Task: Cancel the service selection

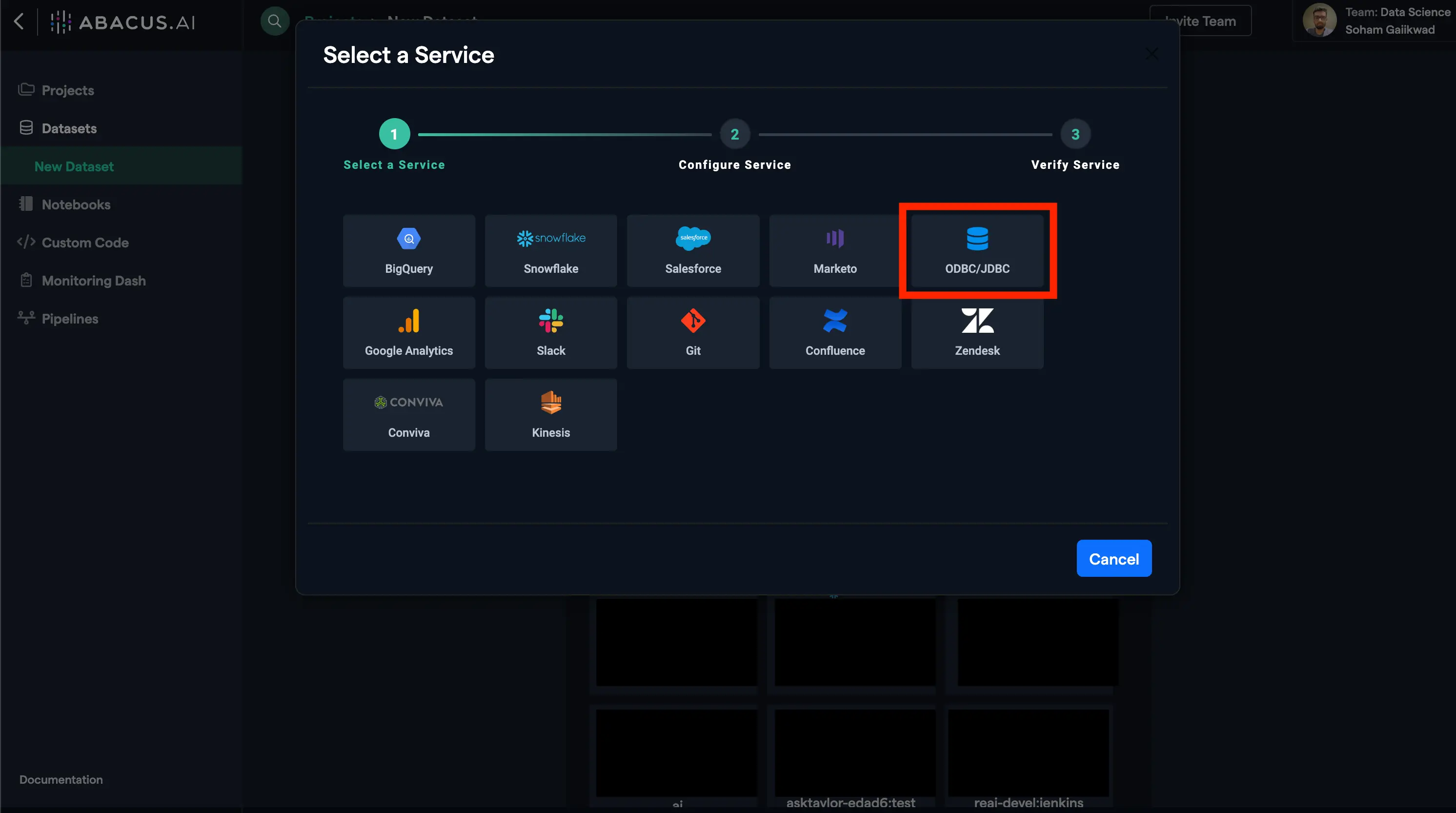Action: coord(1113,558)
